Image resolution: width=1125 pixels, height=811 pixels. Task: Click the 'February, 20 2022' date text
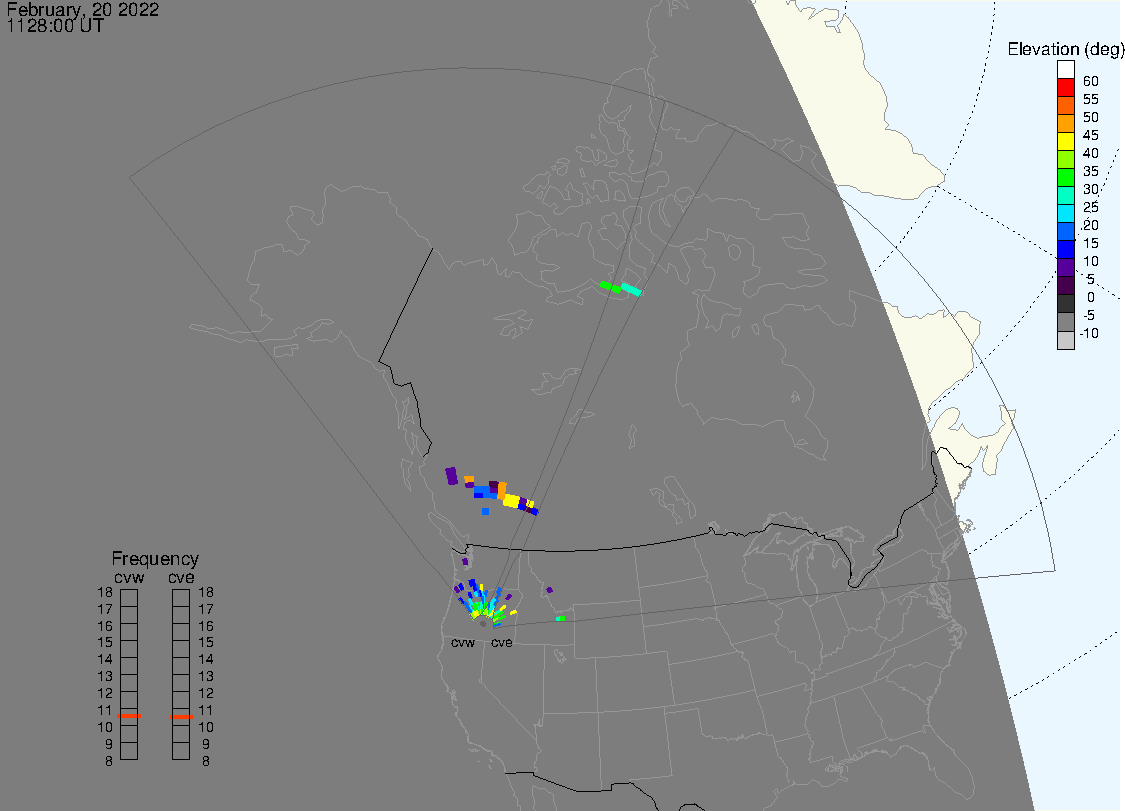83,10
